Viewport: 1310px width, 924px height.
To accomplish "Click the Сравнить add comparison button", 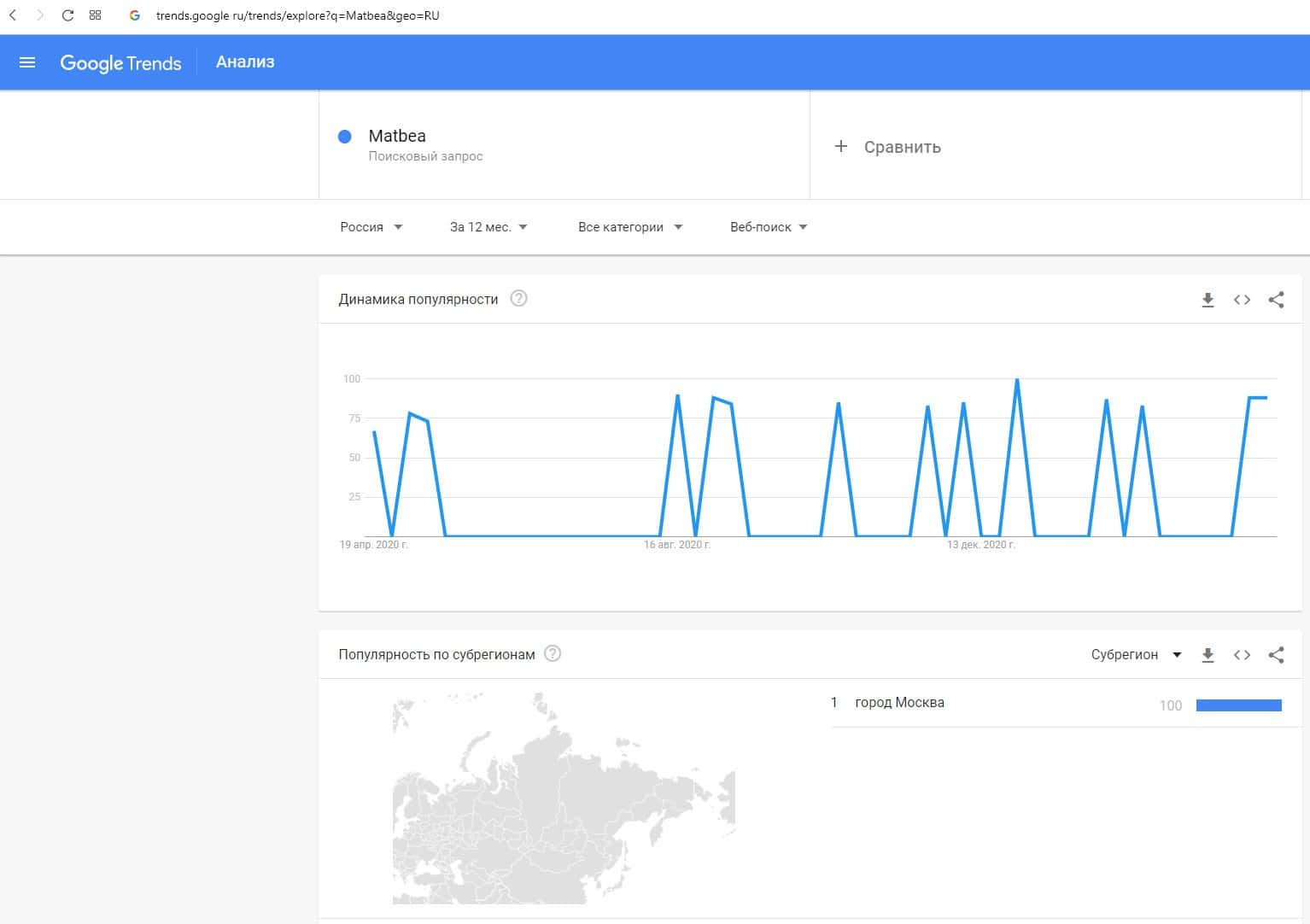I will (x=888, y=147).
